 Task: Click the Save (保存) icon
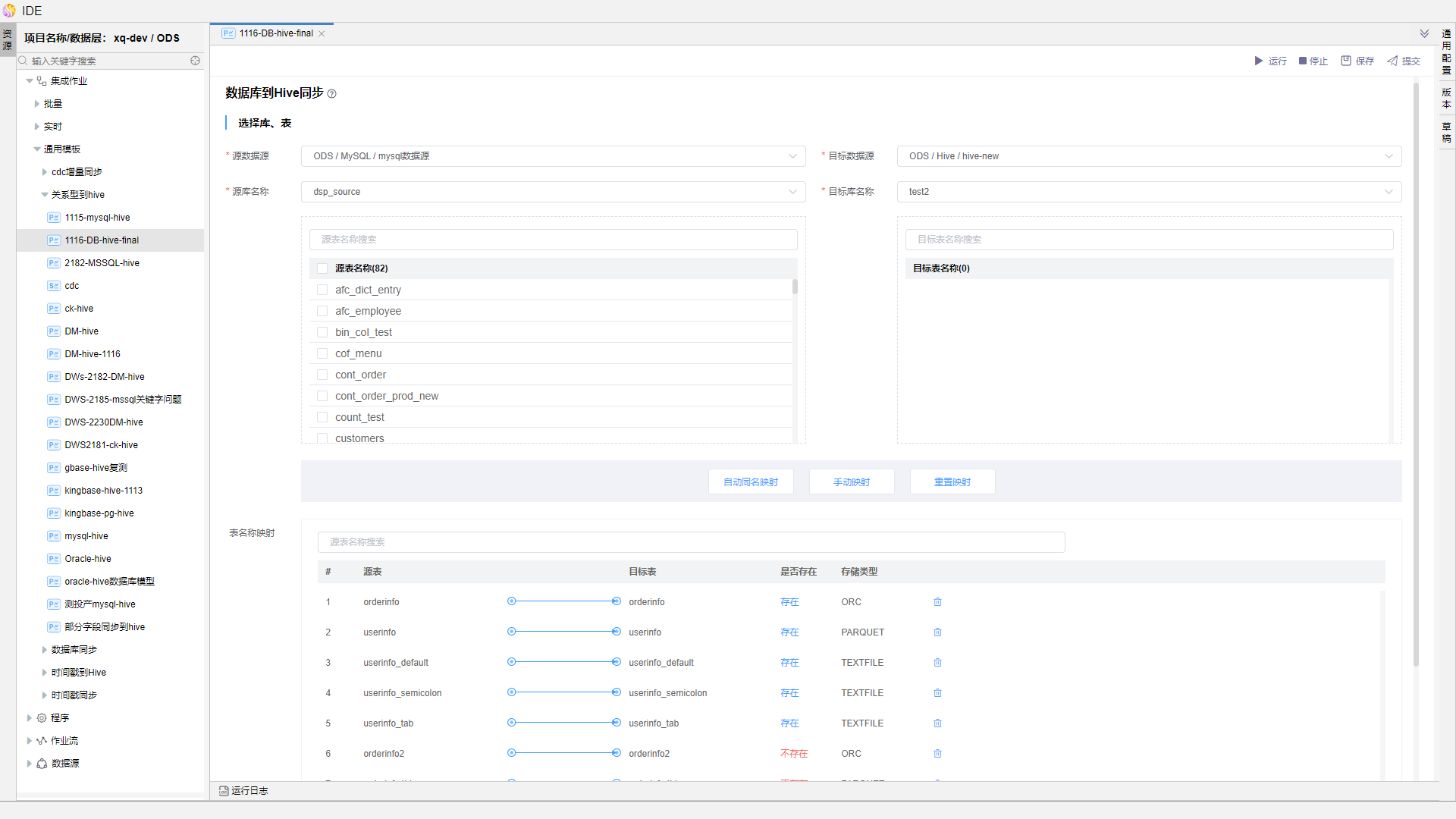(x=1346, y=61)
